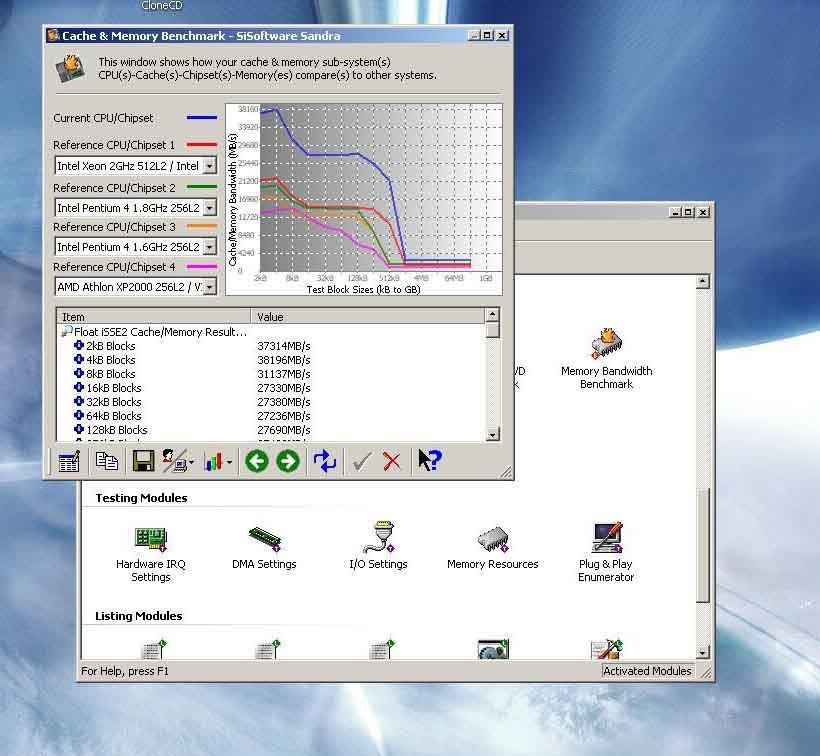Image resolution: width=820 pixels, height=756 pixels.
Task: Click the Listing Modules section heading
Action: point(139,616)
